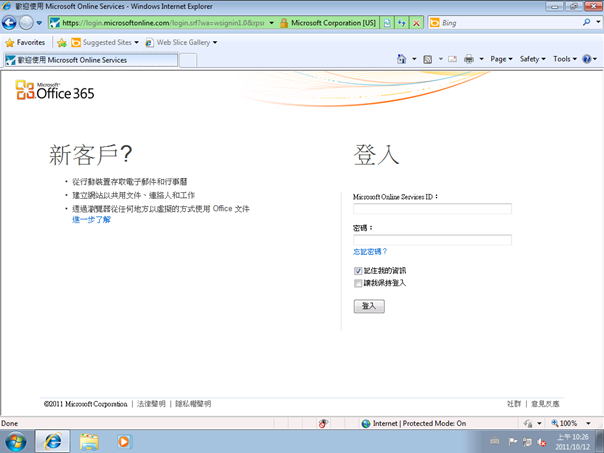
Task: Open the Safety menu
Action: 533,59
